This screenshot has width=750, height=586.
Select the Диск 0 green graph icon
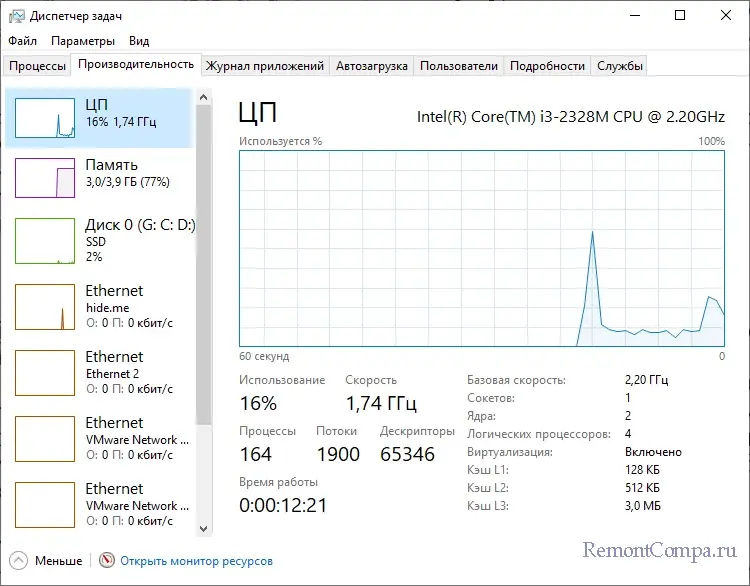coord(46,241)
